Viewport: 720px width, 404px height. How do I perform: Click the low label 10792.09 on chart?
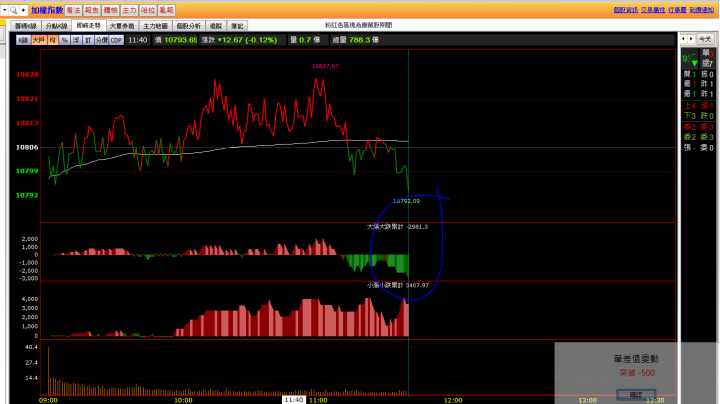406,201
